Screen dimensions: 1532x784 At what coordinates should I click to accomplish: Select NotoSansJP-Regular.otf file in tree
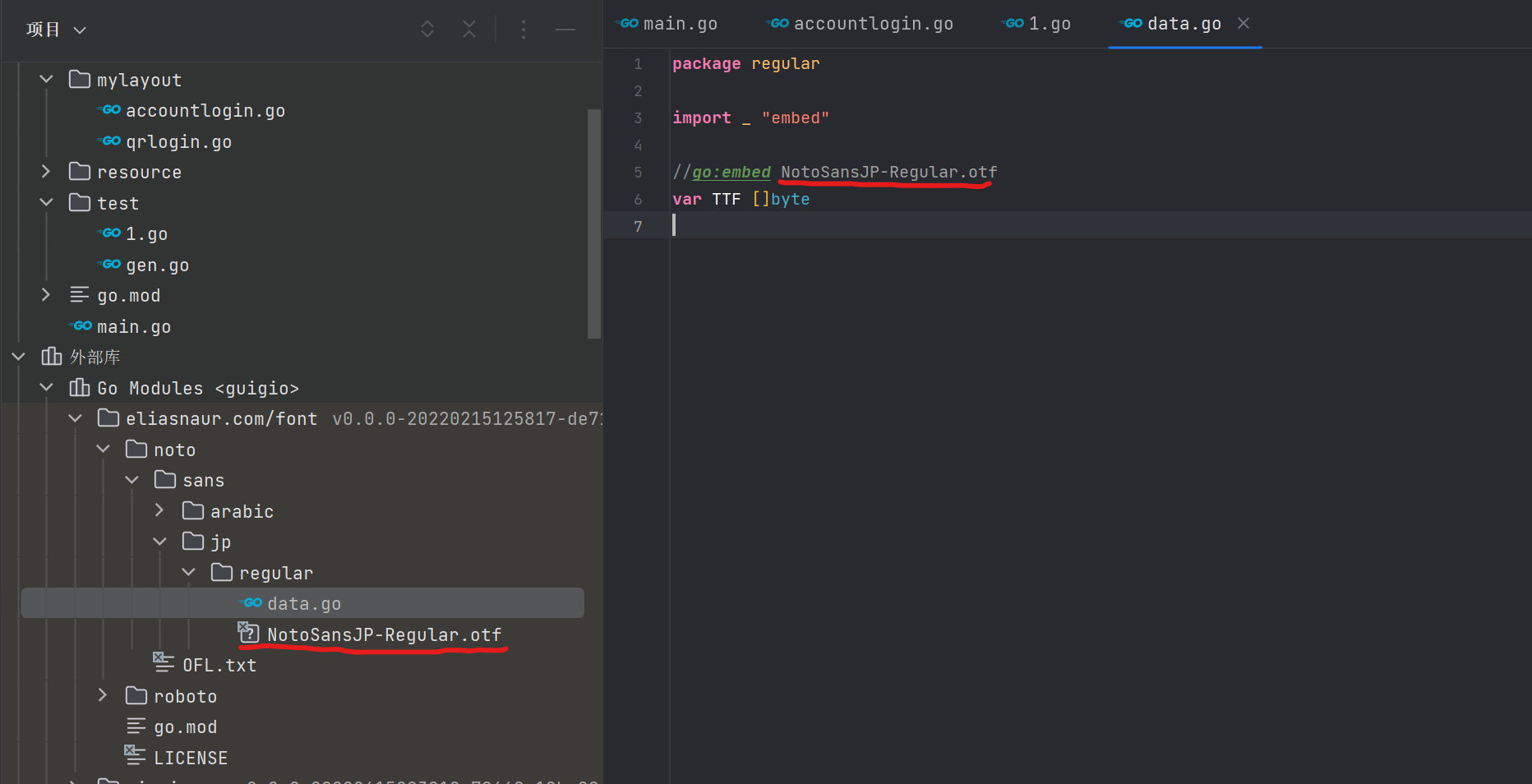tap(384, 634)
